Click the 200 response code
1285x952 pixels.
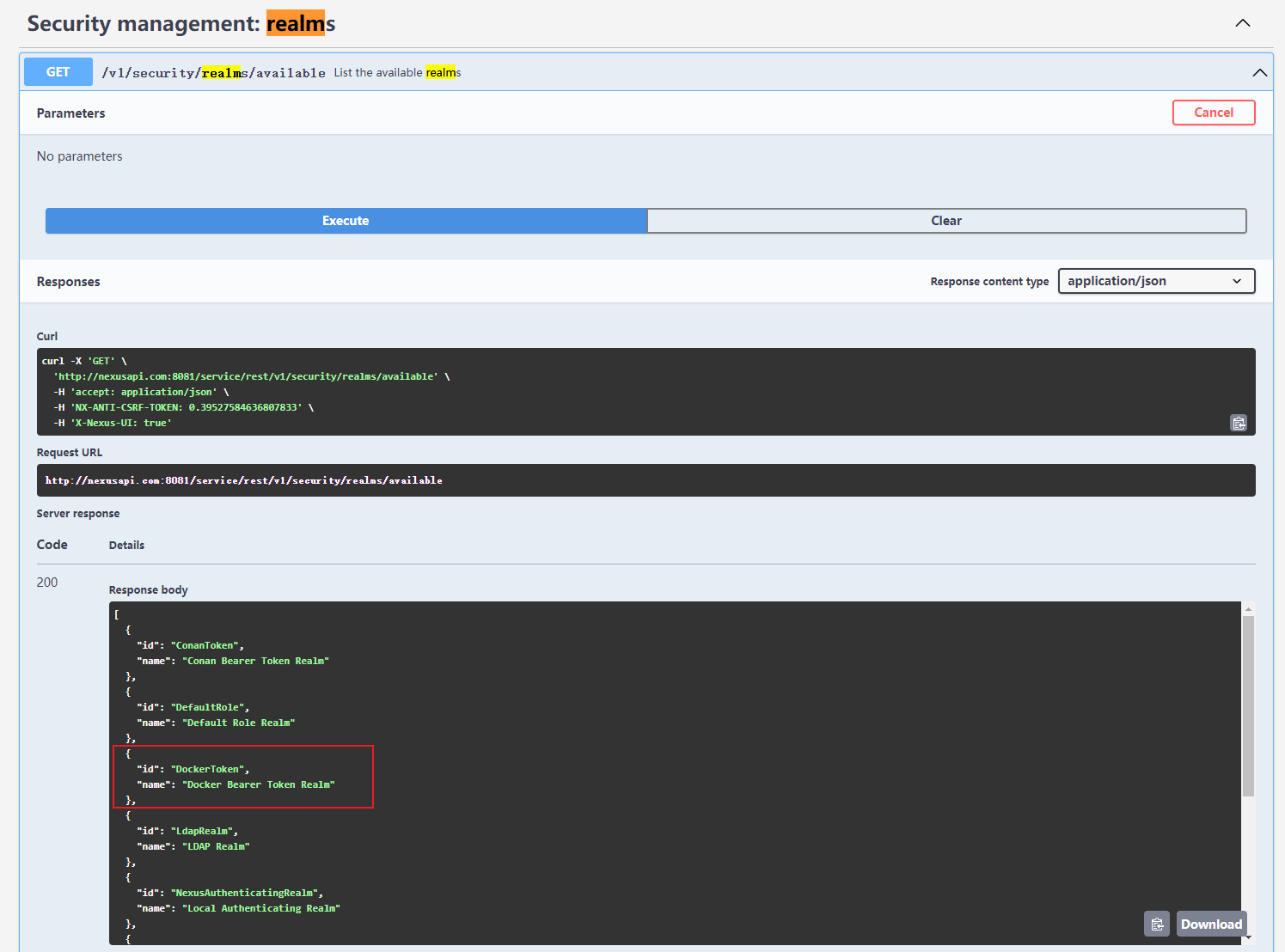47,583
